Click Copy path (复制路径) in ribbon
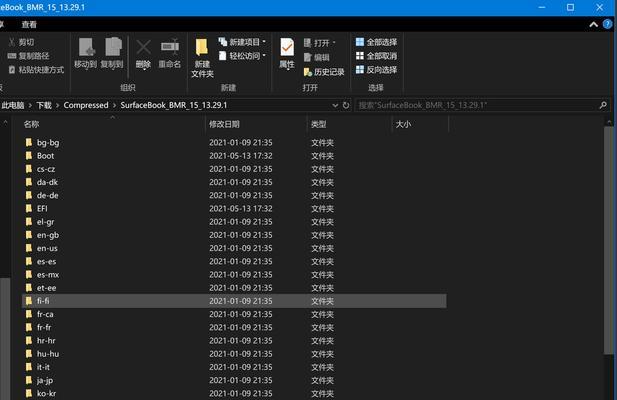Screen dimensions: 617x400 [28, 56]
